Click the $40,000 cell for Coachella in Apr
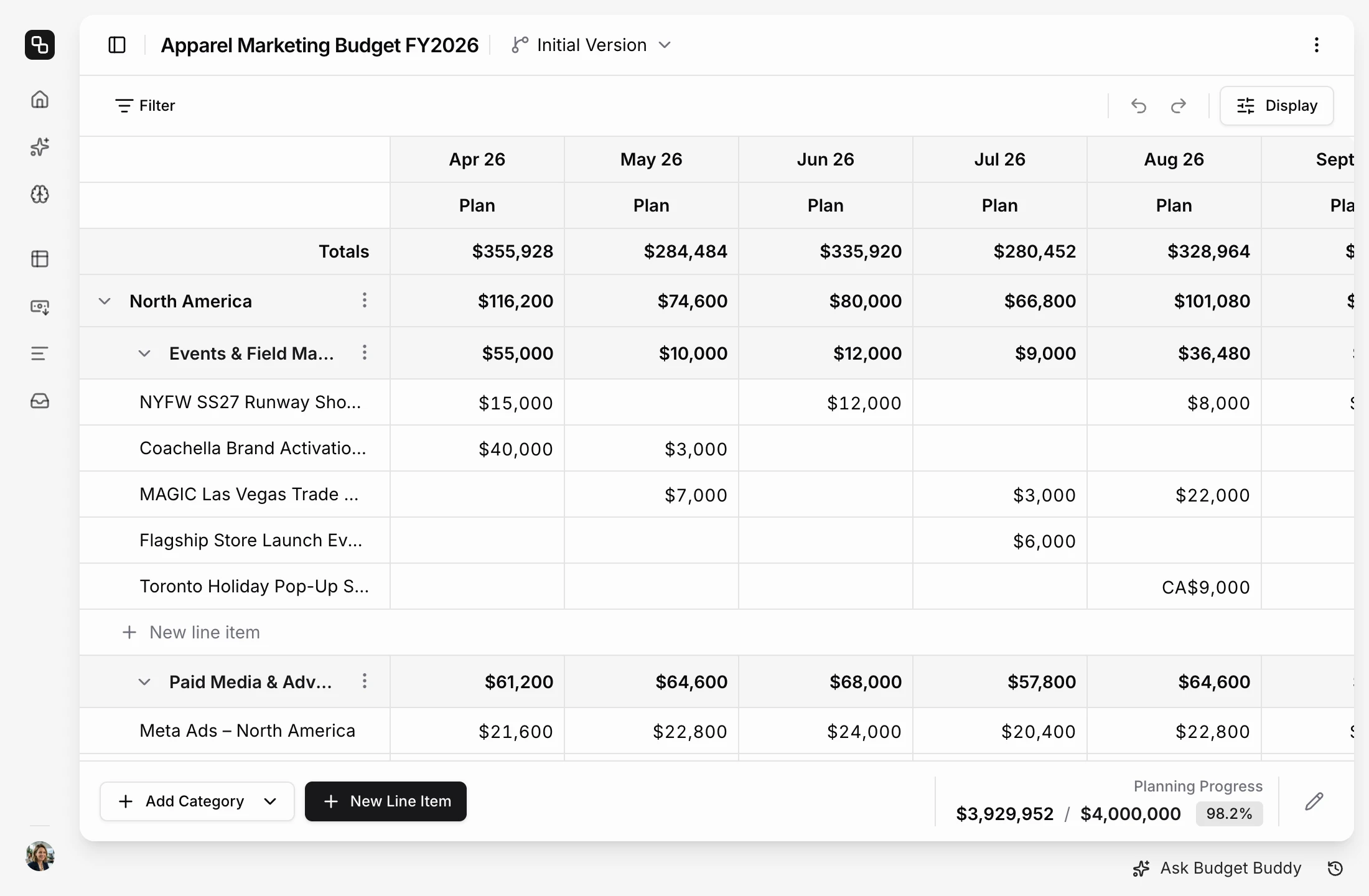 point(477,449)
